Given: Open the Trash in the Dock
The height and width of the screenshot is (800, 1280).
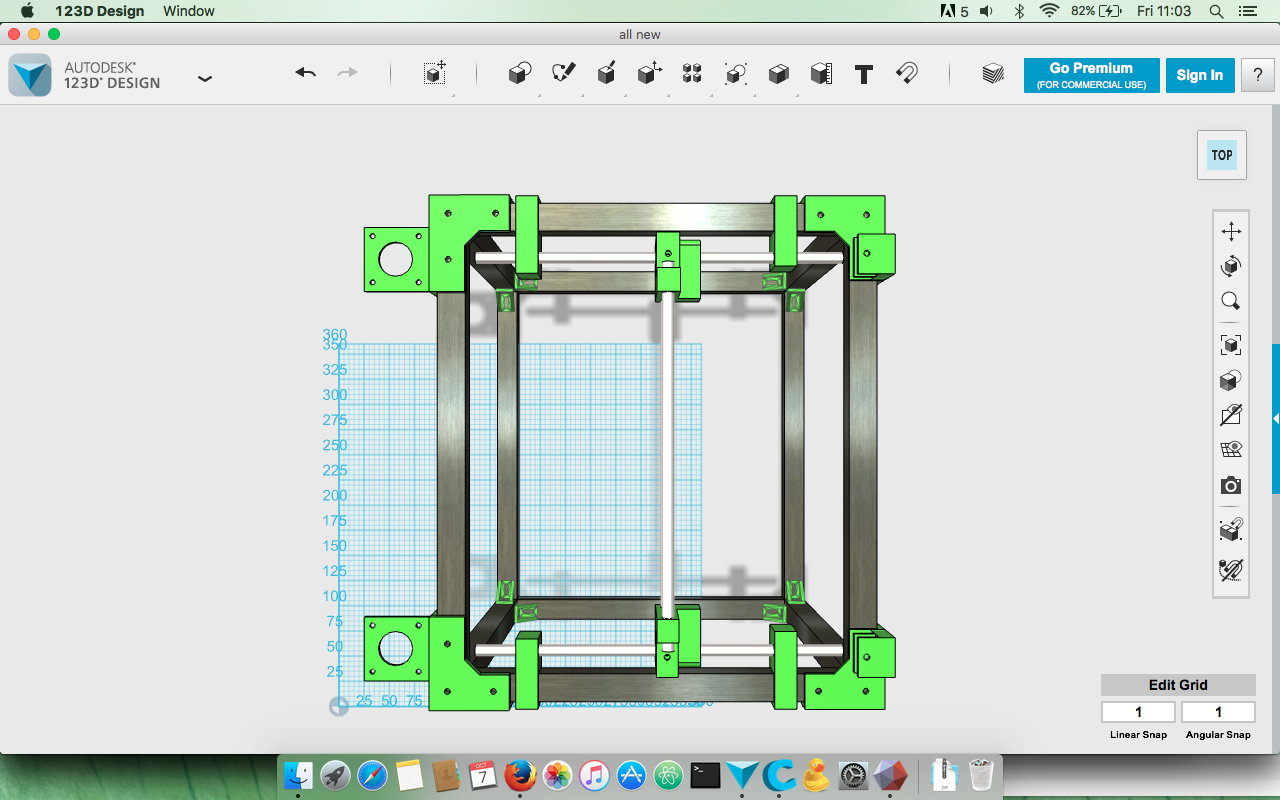Looking at the screenshot, I should pyautogui.click(x=982, y=774).
